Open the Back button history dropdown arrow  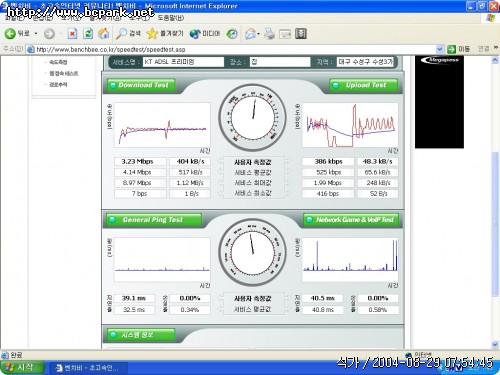click(36, 34)
